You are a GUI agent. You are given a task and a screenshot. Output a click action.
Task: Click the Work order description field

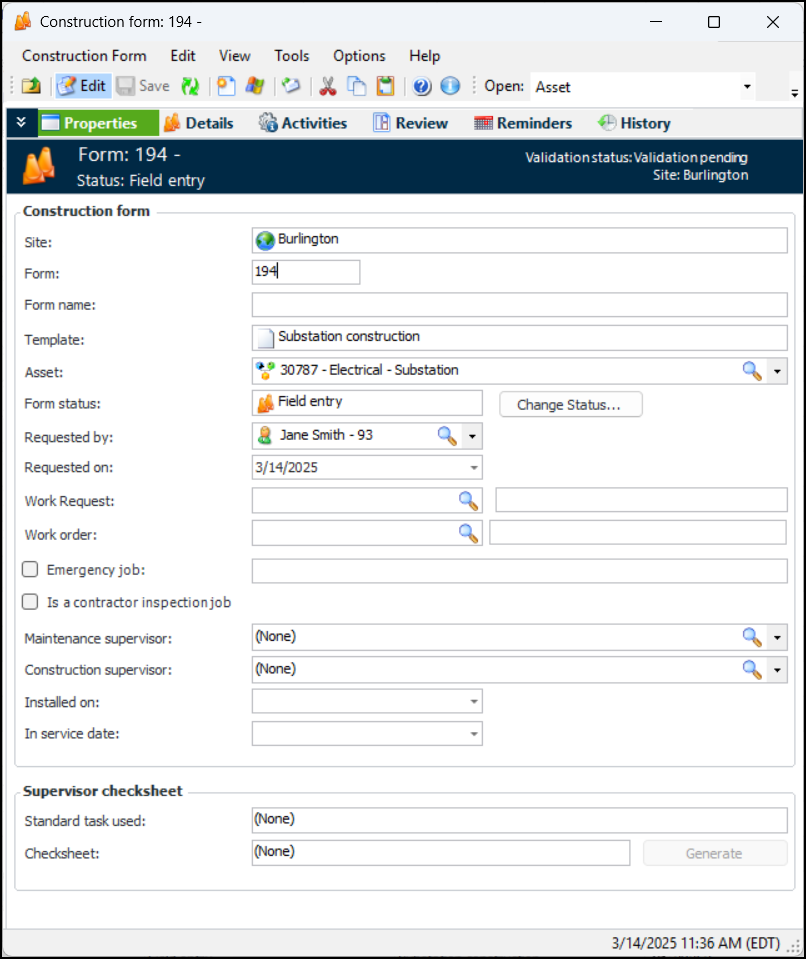click(638, 533)
